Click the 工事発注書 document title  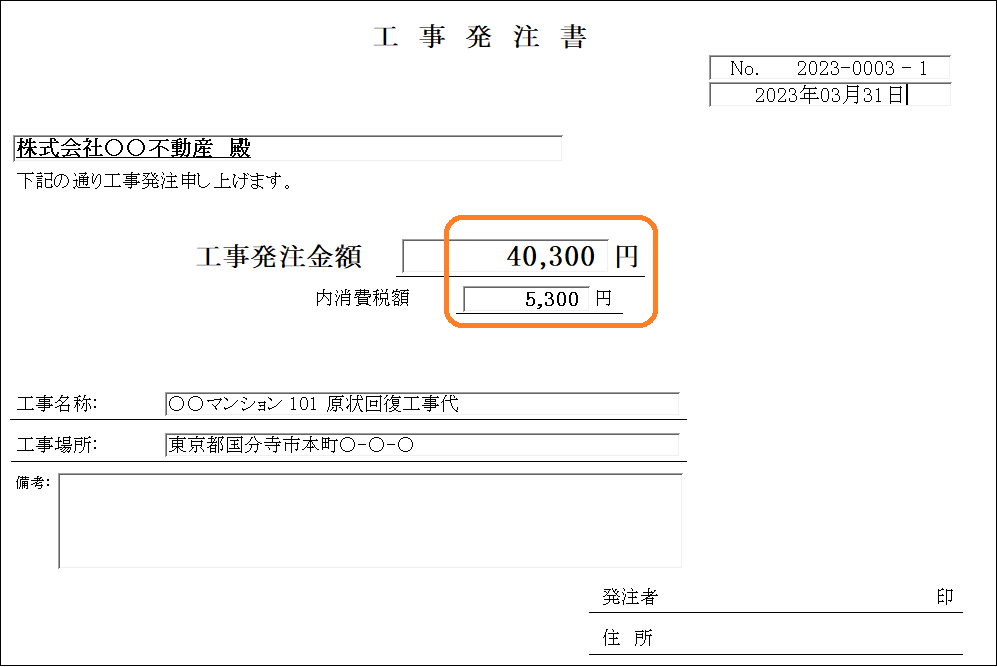(480, 38)
